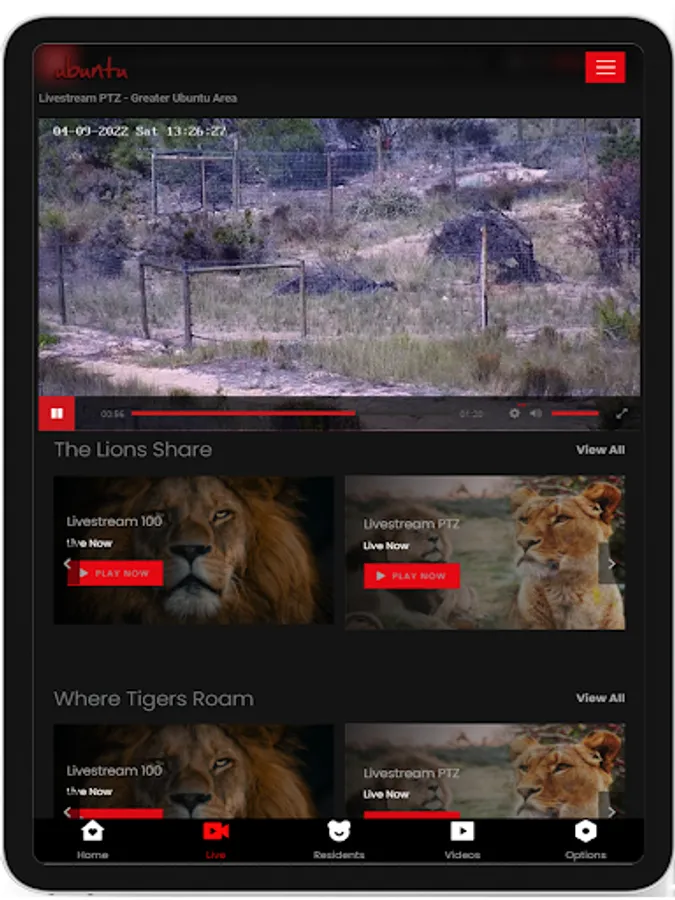Open the red hamburger menu
This screenshot has height=900, width=675.
tap(605, 68)
